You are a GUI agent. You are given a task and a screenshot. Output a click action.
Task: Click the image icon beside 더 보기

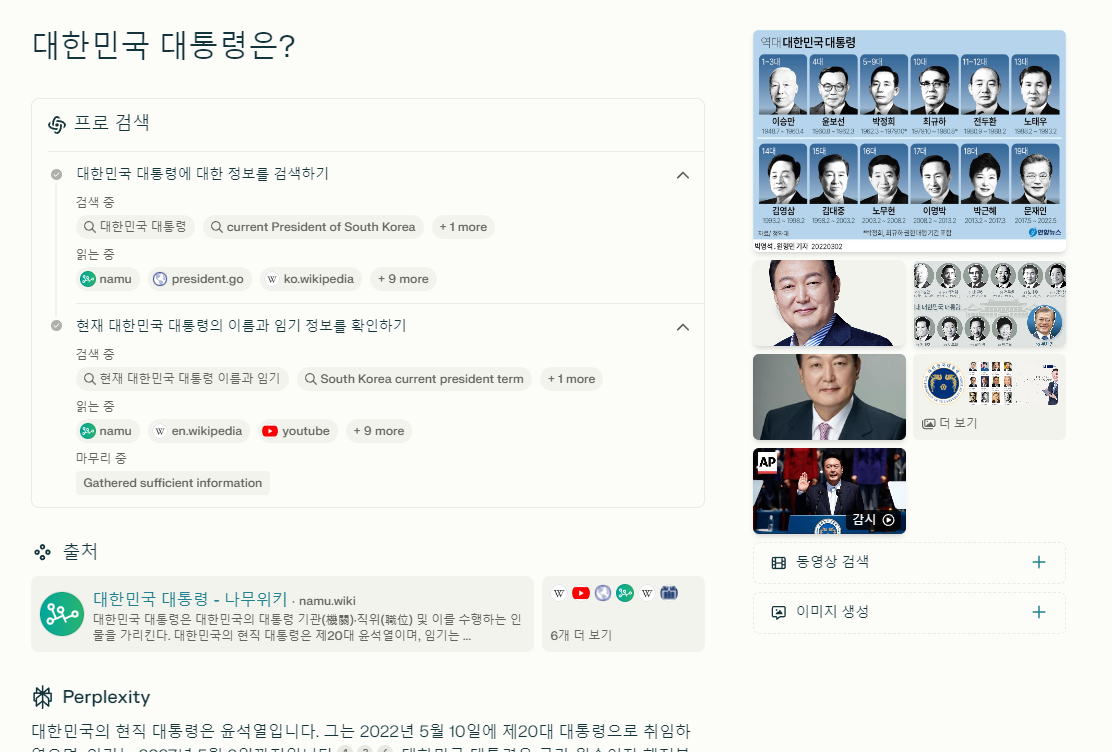tap(928, 424)
